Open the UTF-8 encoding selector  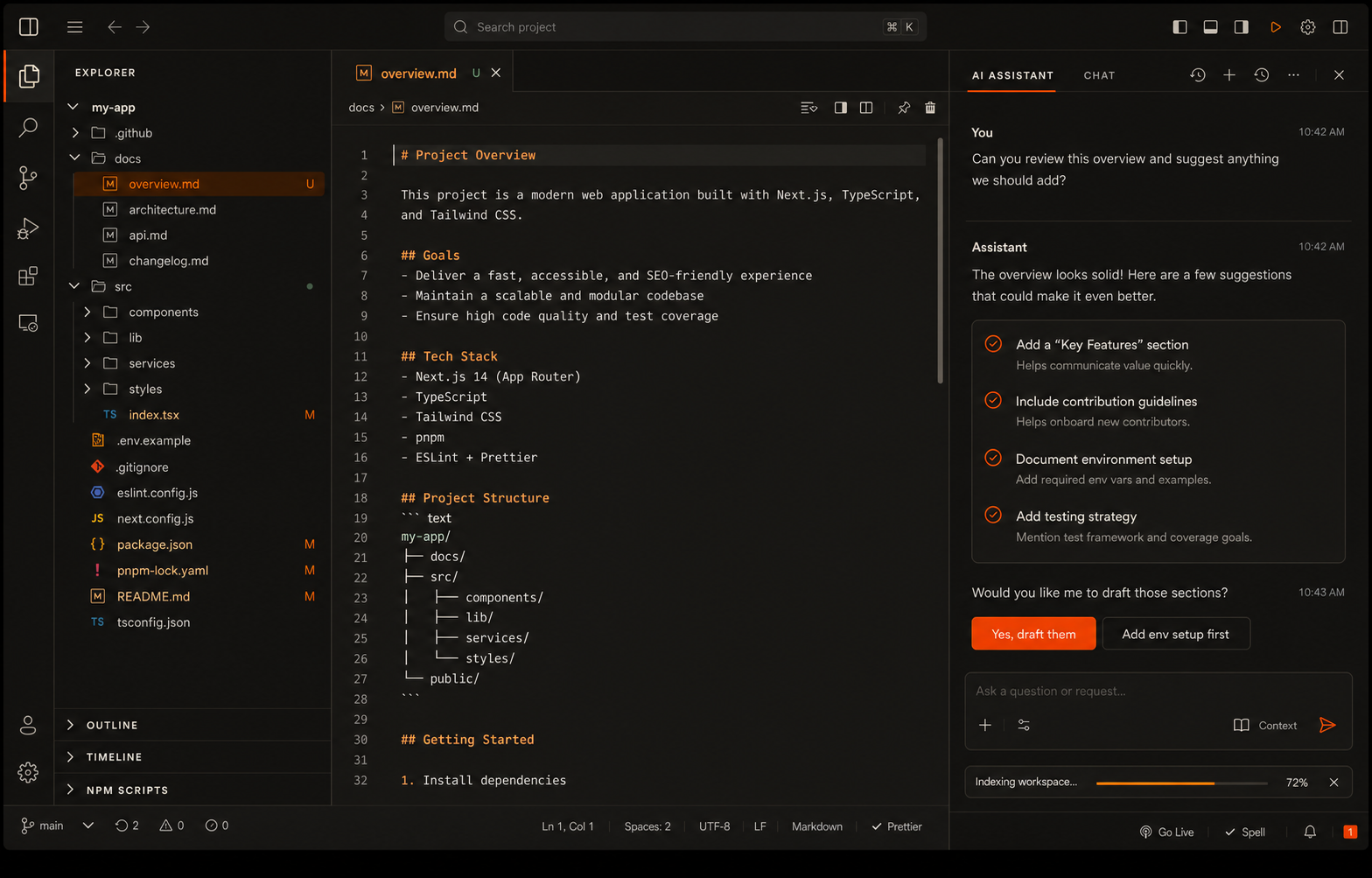click(x=714, y=826)
